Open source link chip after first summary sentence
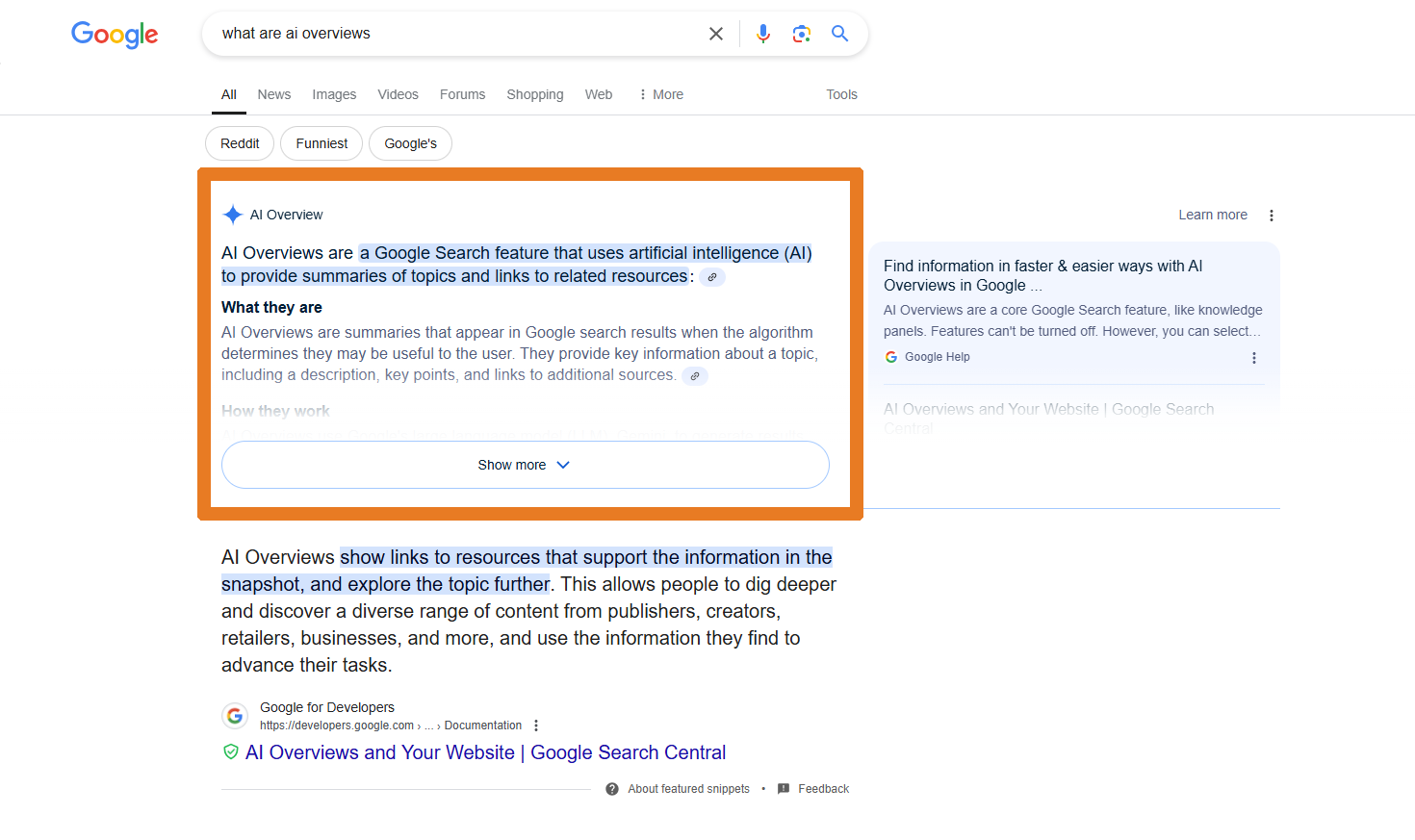The height and width of the screenshot is (840, 1415). (x=712, y=277)
